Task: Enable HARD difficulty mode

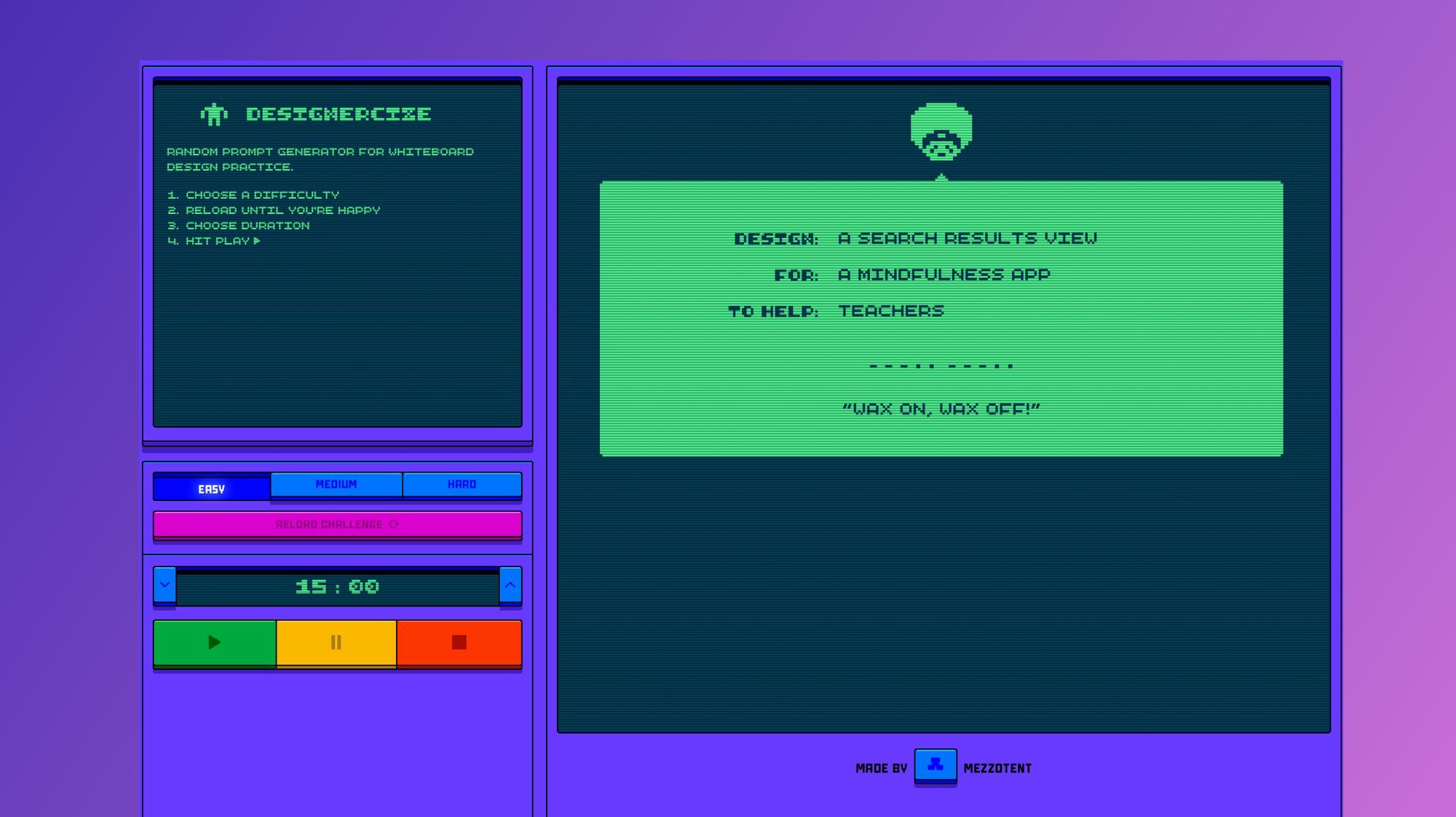Action: click(x=463, y=484)
